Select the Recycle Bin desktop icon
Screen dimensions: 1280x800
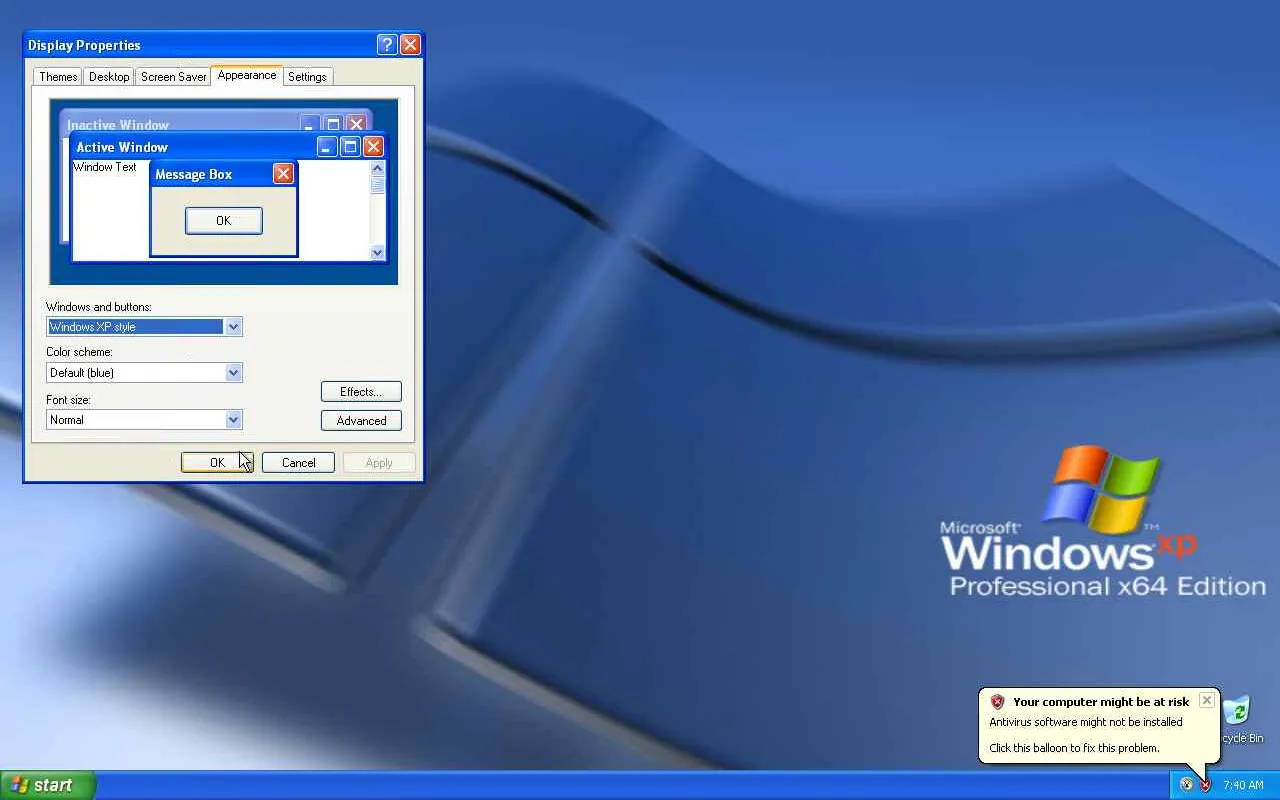(x=1240, y=720)
